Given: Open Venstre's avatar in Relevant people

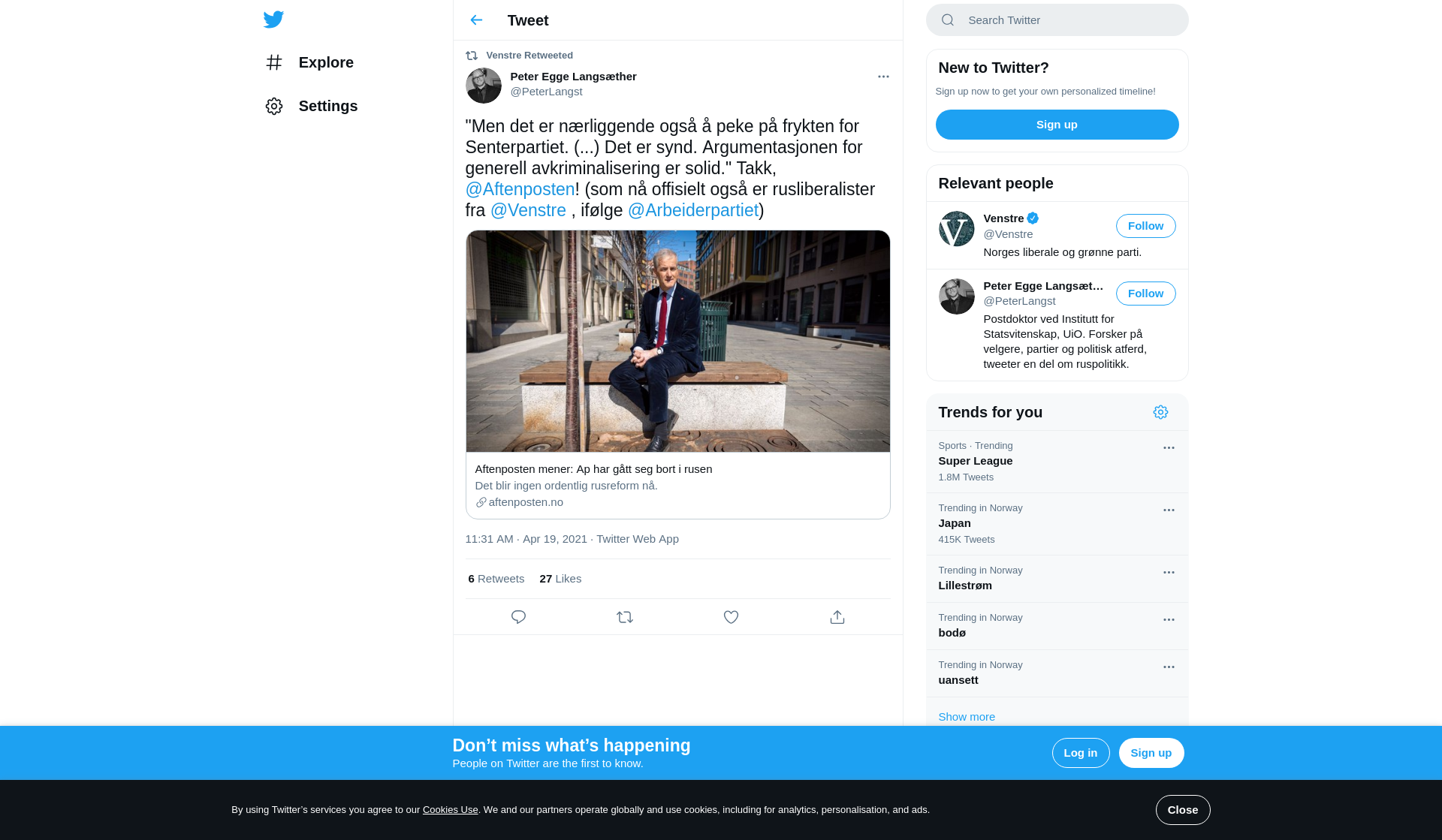Looking at the screenshot, I should coord(957,229).
